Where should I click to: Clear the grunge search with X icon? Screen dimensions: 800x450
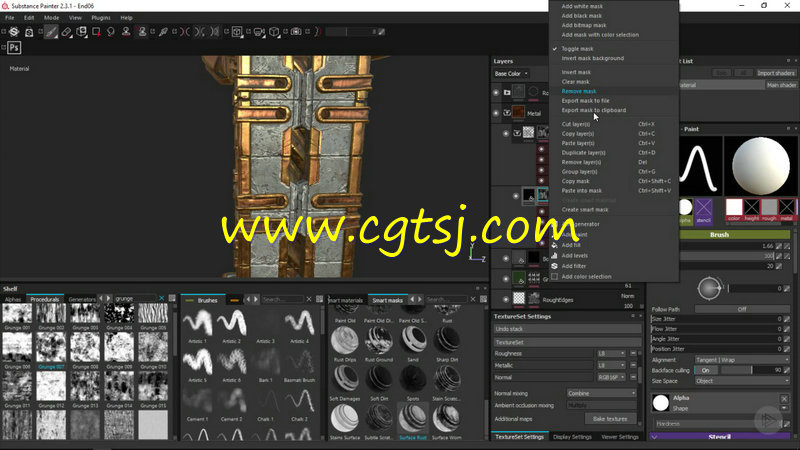pyautogui.click(x=162, y=298)
